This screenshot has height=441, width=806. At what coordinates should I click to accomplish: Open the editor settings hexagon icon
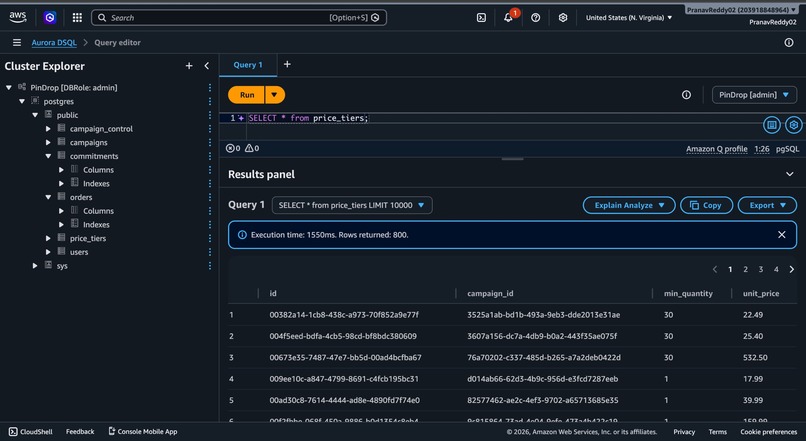point(794,124)
